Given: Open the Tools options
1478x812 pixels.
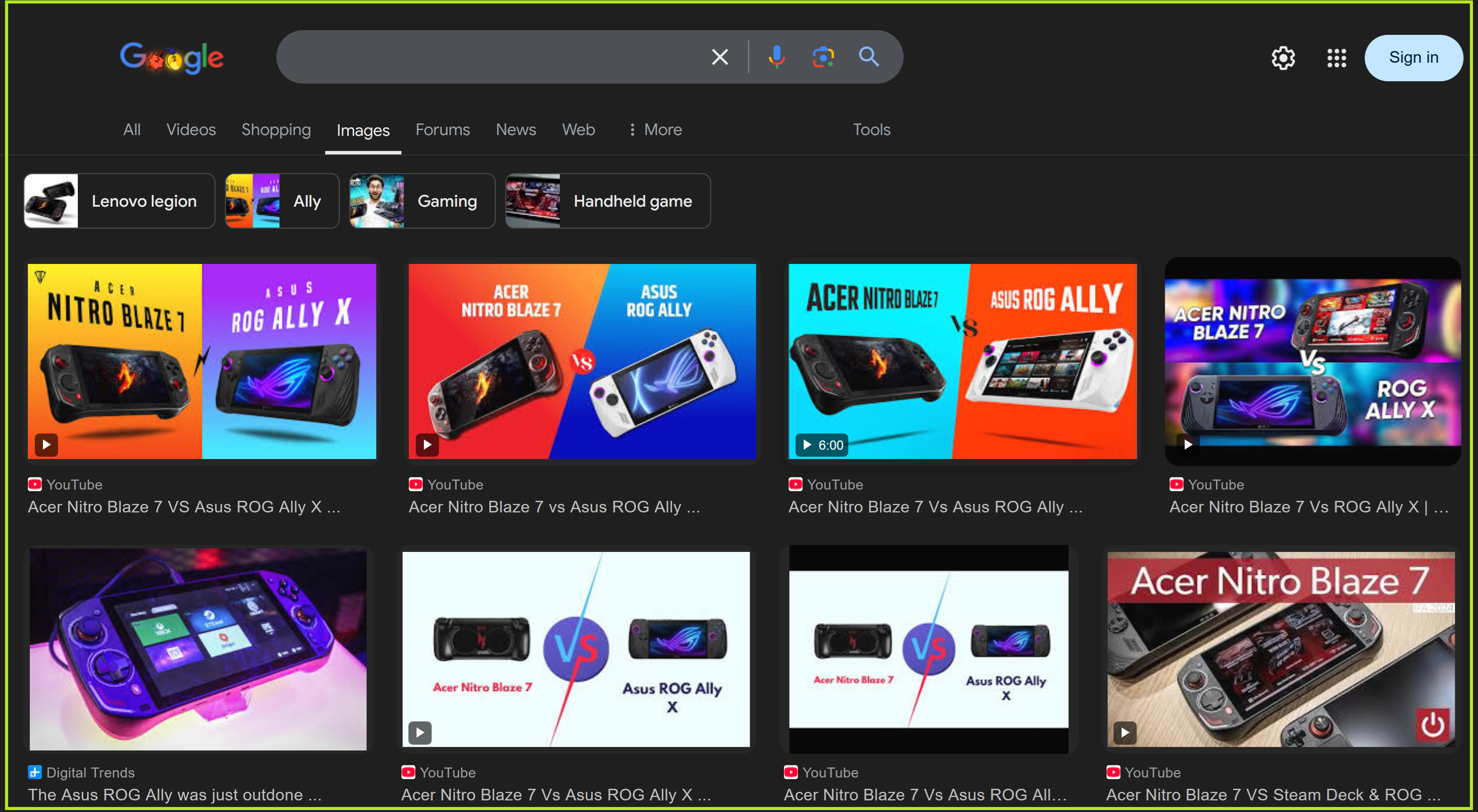Looking at the screenshot, I should coord(871,130).
